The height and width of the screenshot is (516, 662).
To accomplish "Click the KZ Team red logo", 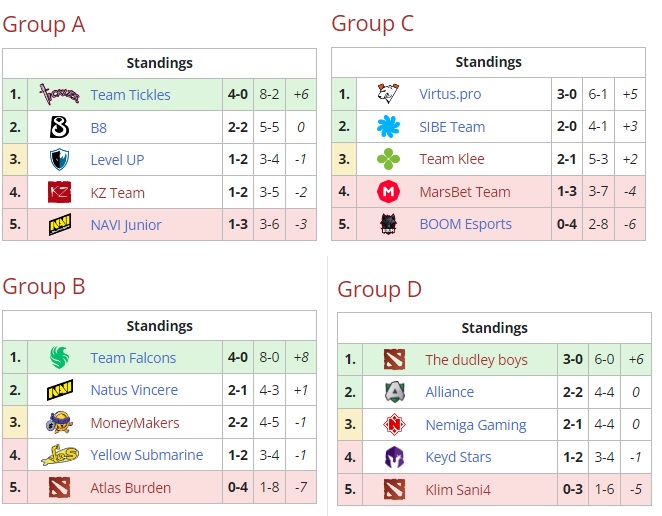I will pyautogui.click(x=59, y=192).
